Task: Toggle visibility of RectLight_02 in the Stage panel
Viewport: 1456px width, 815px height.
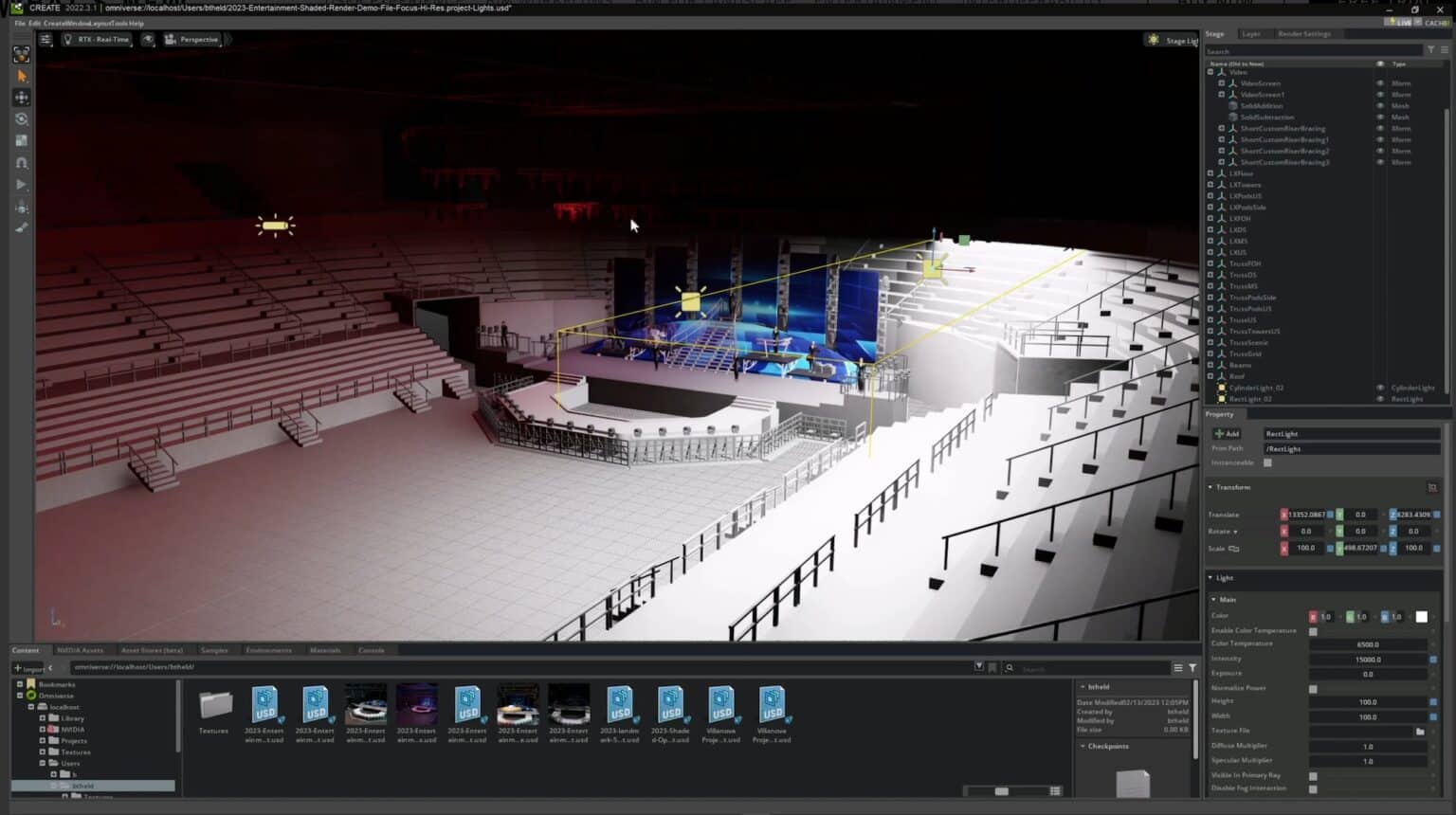Action: pyautogui.click(x=1380, y=398)
